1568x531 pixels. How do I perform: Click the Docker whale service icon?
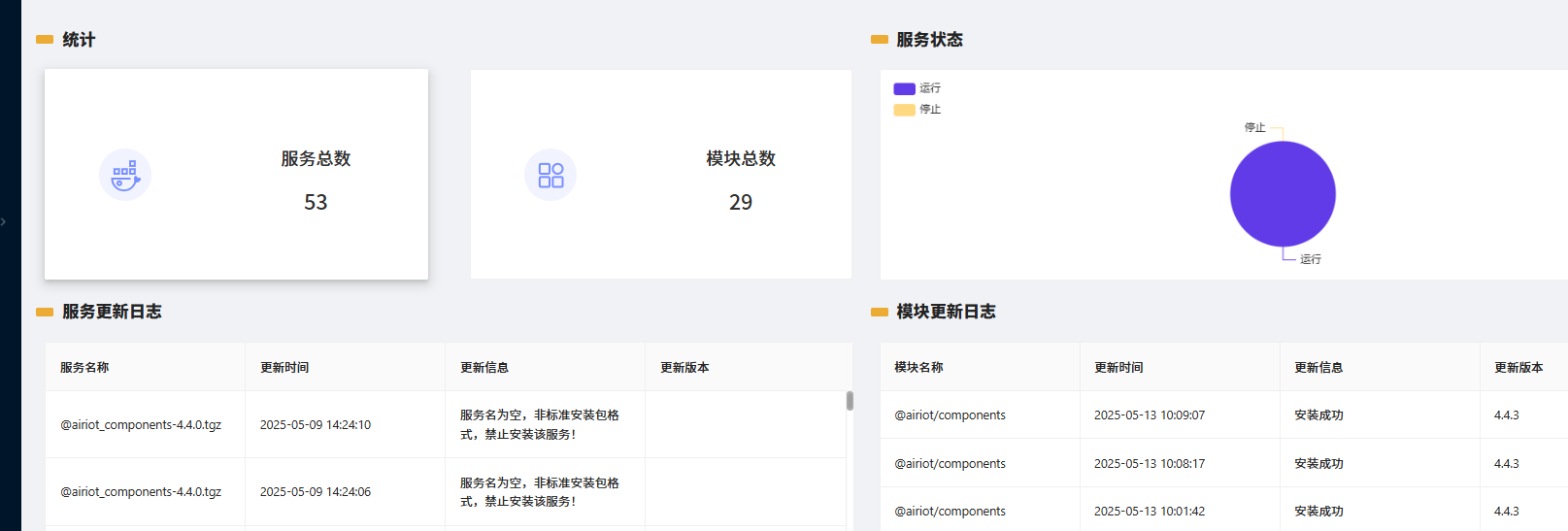point(125,175)
